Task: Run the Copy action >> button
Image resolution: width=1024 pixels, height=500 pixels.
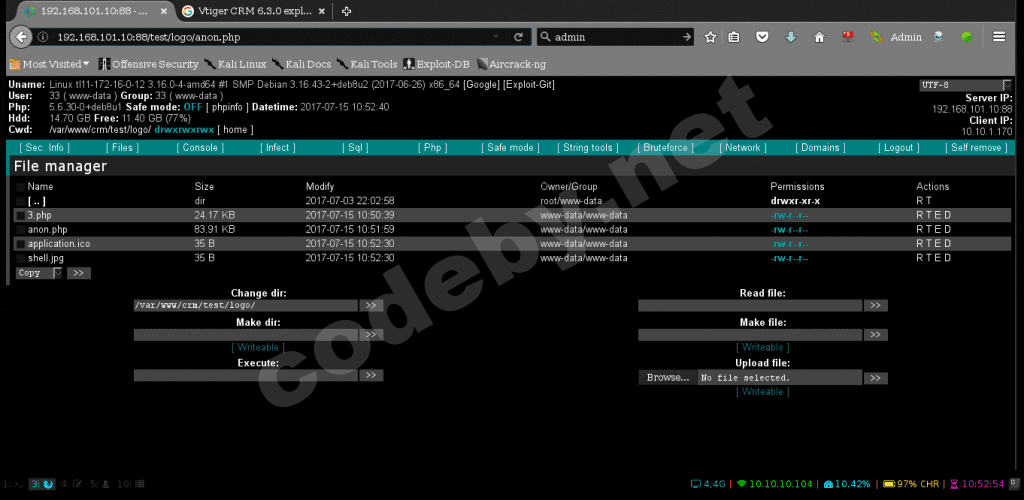Action: 78,273
